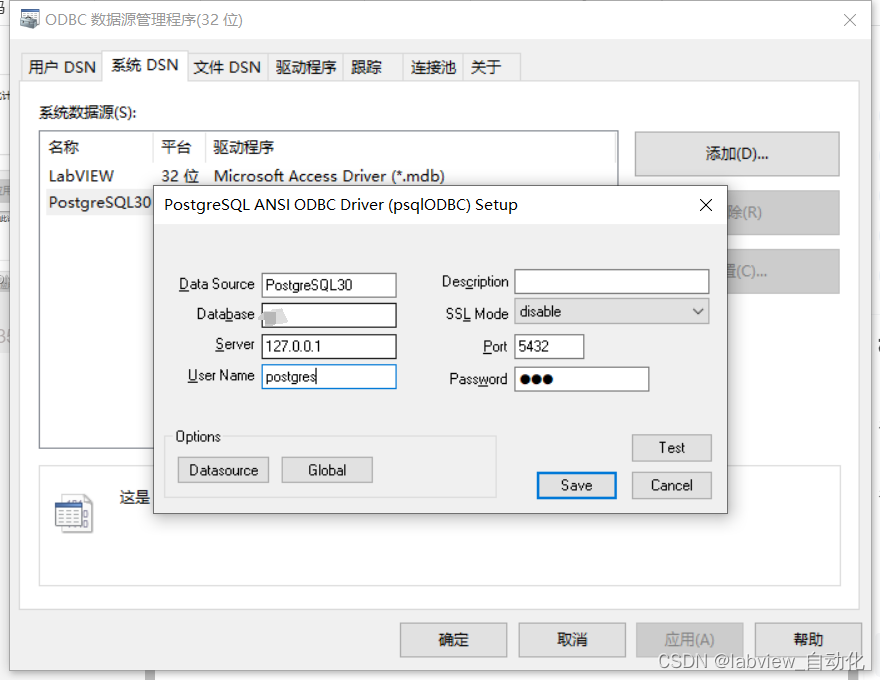Open Datasource options in the setup dialog
The height and width of the screenshot is (680, 880).
pyautogui.click(x=222, y=469)
